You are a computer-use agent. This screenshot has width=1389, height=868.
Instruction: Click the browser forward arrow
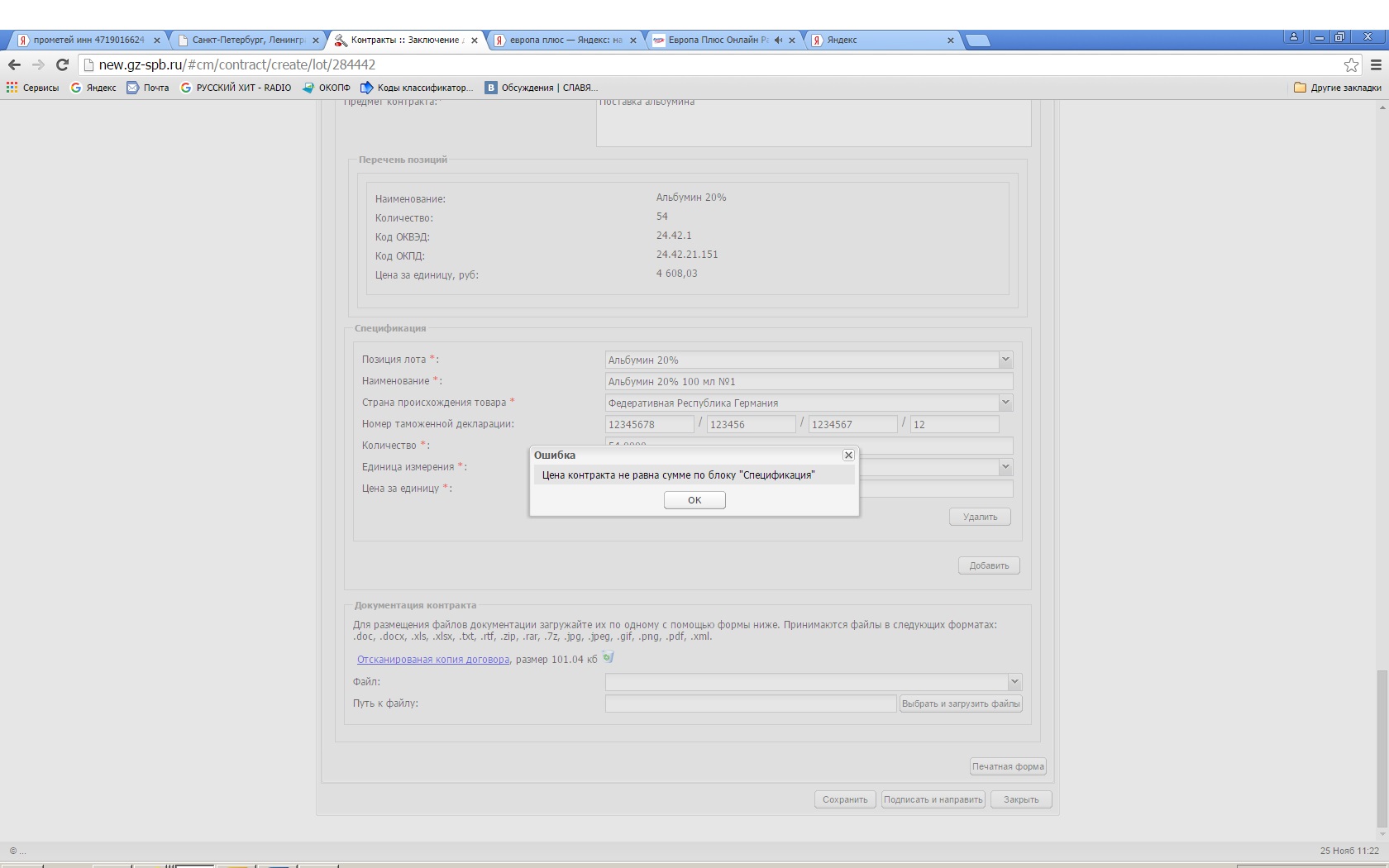(38, 64)
